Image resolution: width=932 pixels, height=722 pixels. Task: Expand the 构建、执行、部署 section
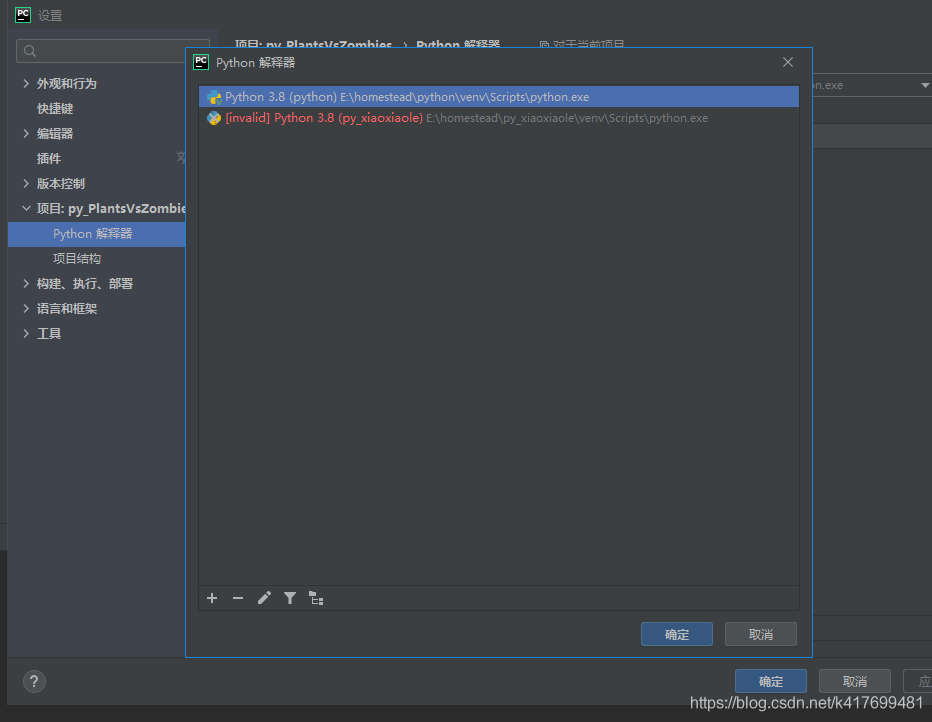point(26,284)
